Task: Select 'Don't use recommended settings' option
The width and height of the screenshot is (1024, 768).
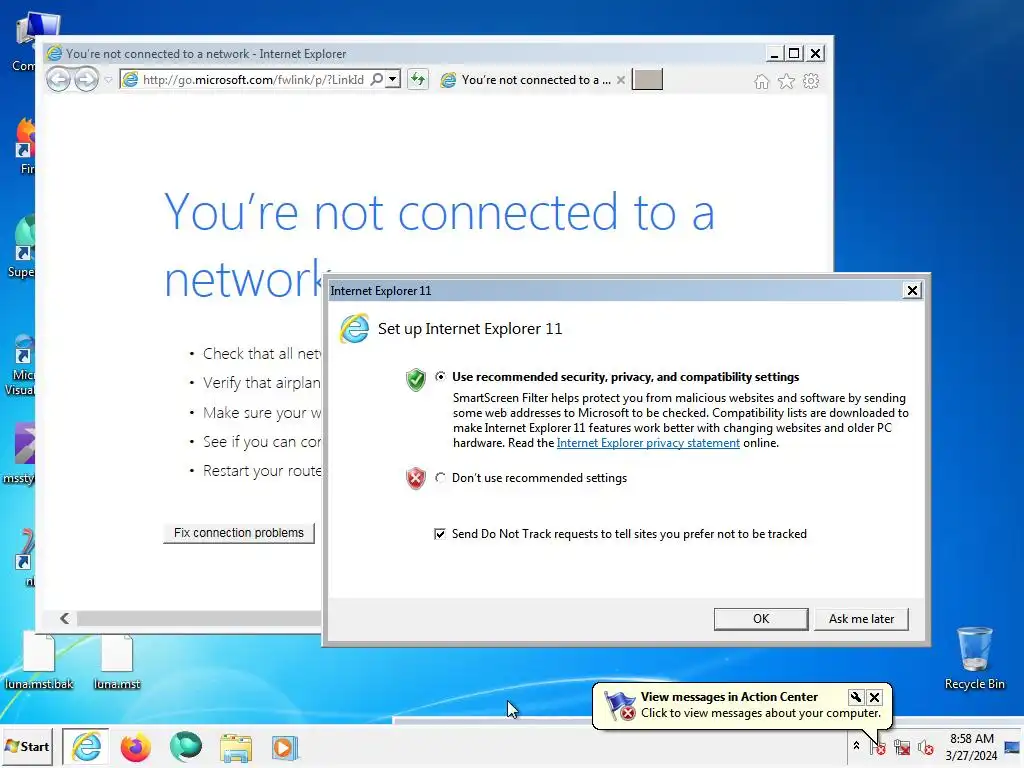Action: 441,478
